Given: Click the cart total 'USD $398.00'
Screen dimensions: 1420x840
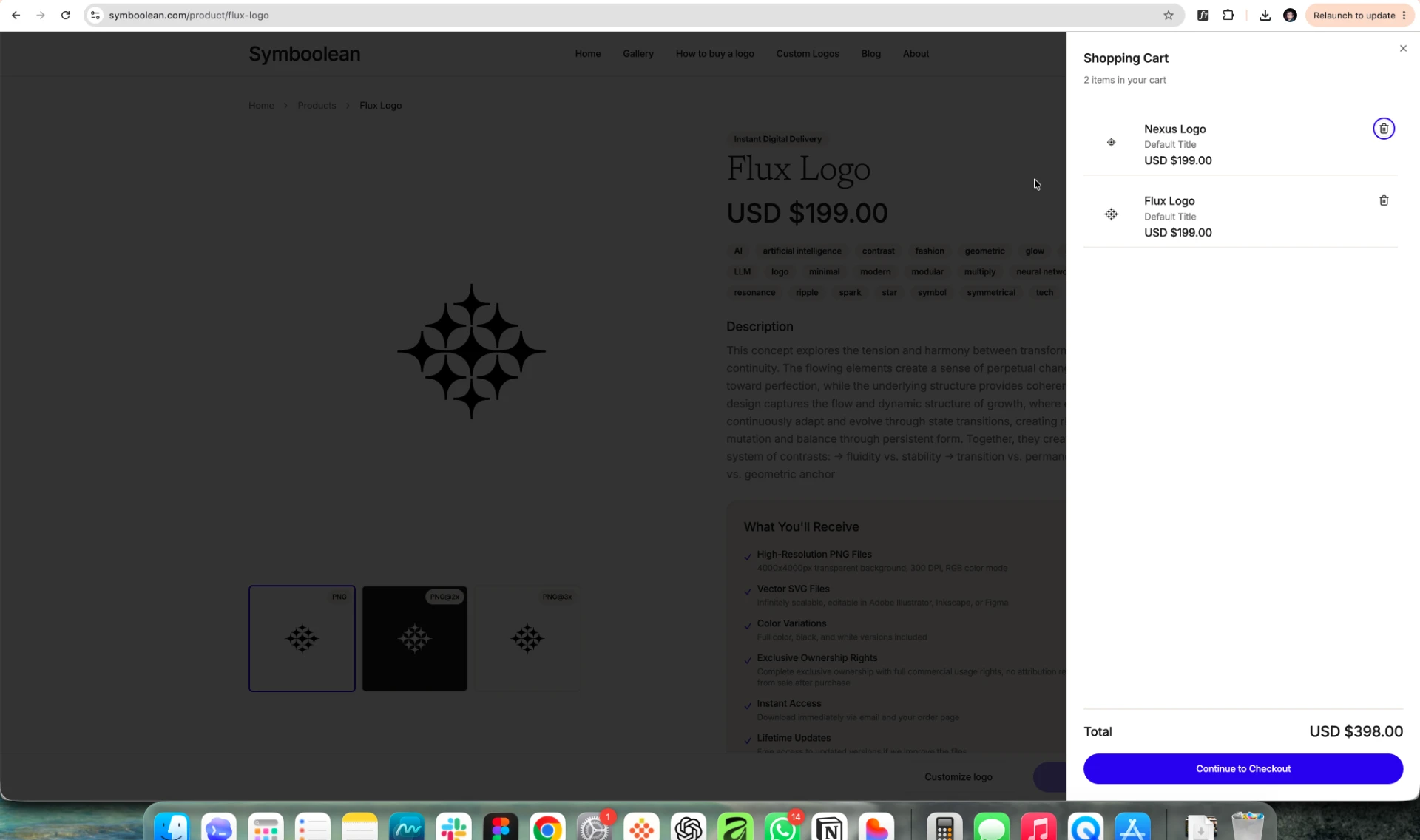Looking at the screenshot, I should pyautogui.click(x=1356, y=731).
